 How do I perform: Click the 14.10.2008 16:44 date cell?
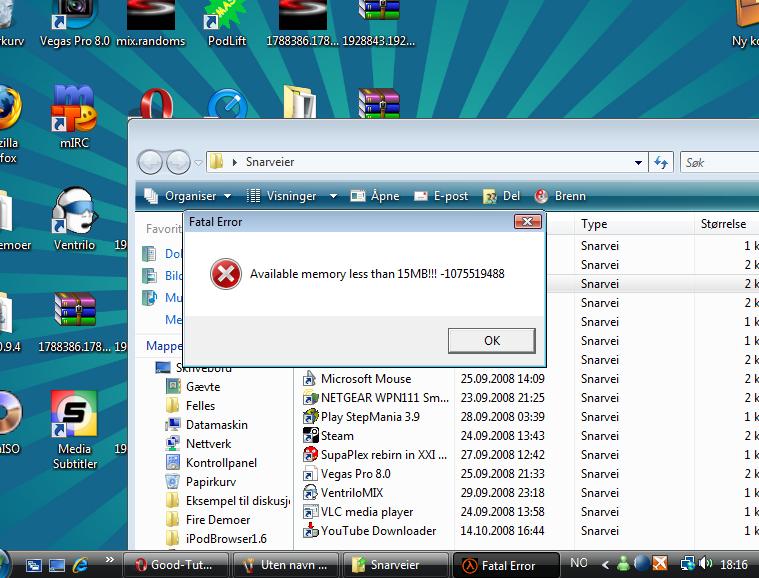pyautogui.click(x=502, y=531)
